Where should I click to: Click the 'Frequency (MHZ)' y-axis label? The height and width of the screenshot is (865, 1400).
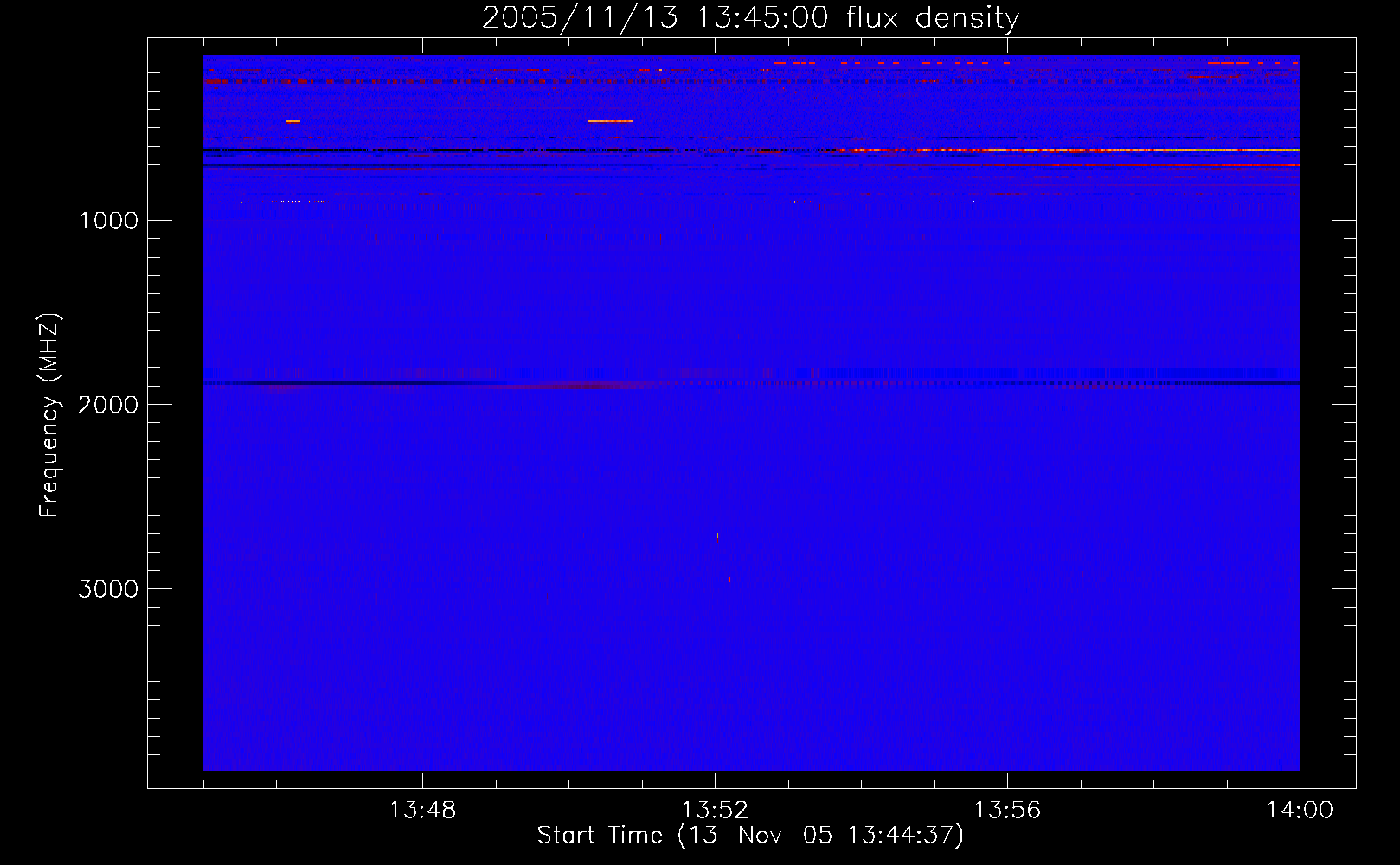click(x=49, y=415)
